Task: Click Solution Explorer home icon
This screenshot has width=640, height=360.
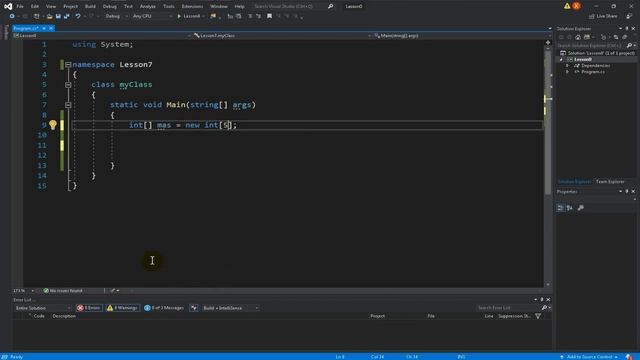Action: [x=578, y=37]
